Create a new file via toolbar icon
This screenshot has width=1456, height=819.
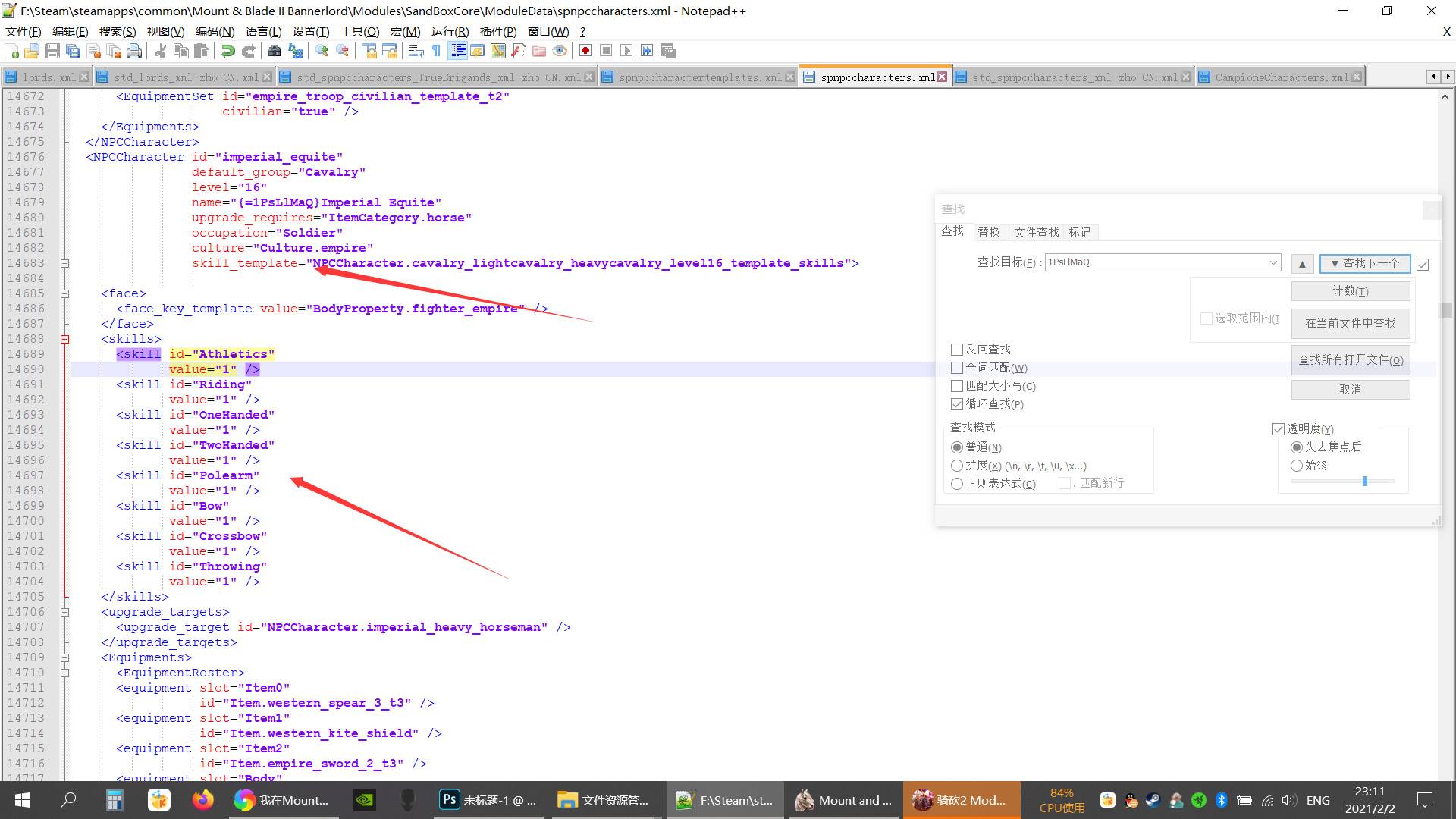[11, 51]
